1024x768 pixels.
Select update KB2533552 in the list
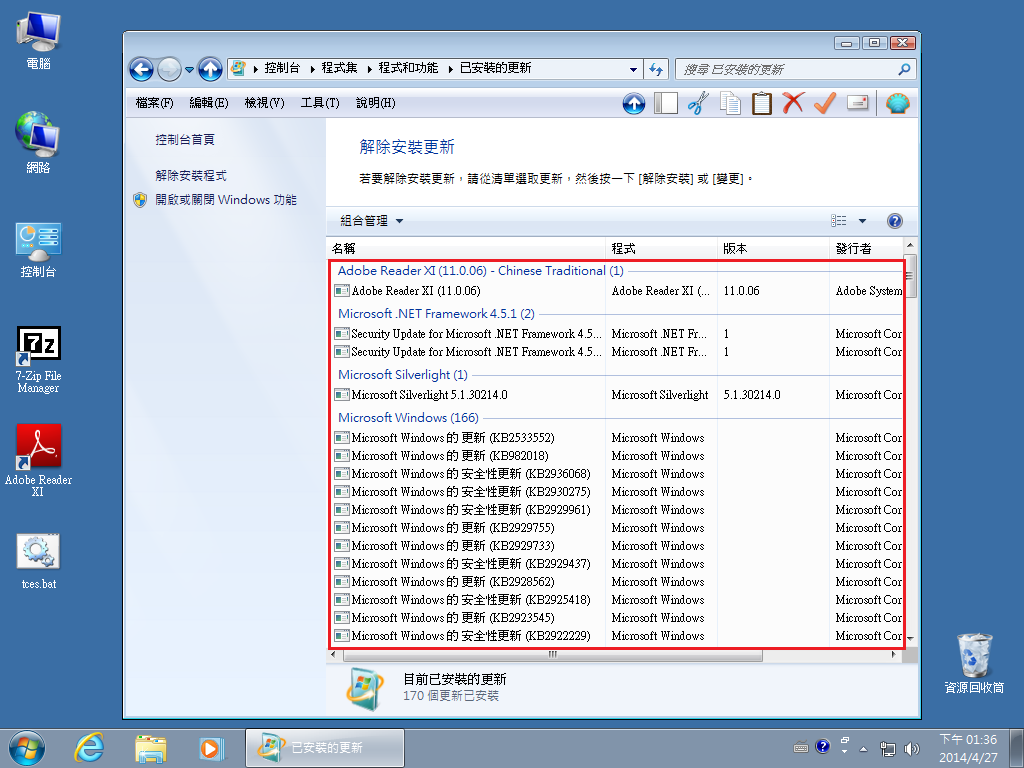pyautogui.click(x=616, y=438)
